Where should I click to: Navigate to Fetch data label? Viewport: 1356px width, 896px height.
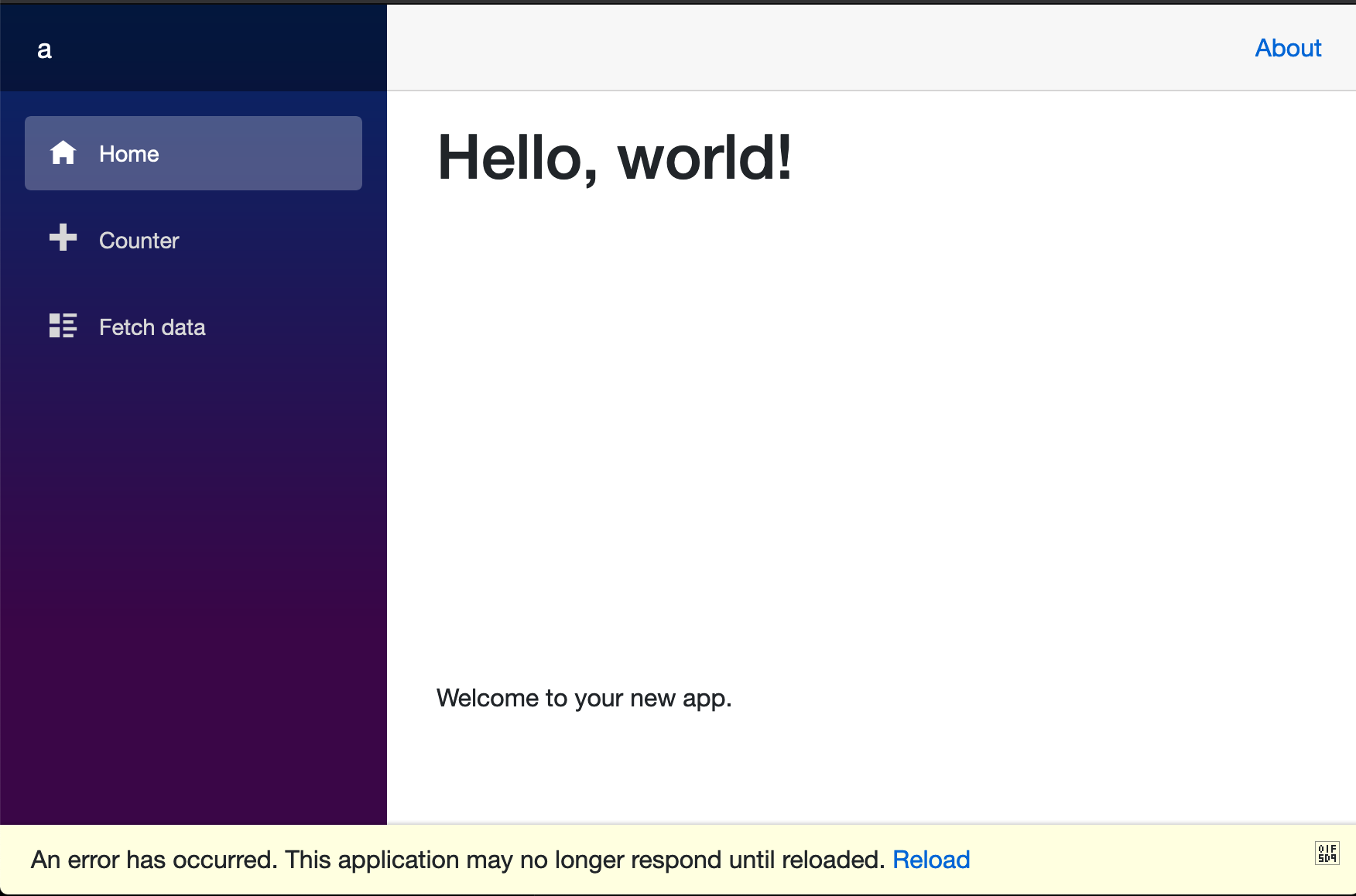tap(152, 327)
